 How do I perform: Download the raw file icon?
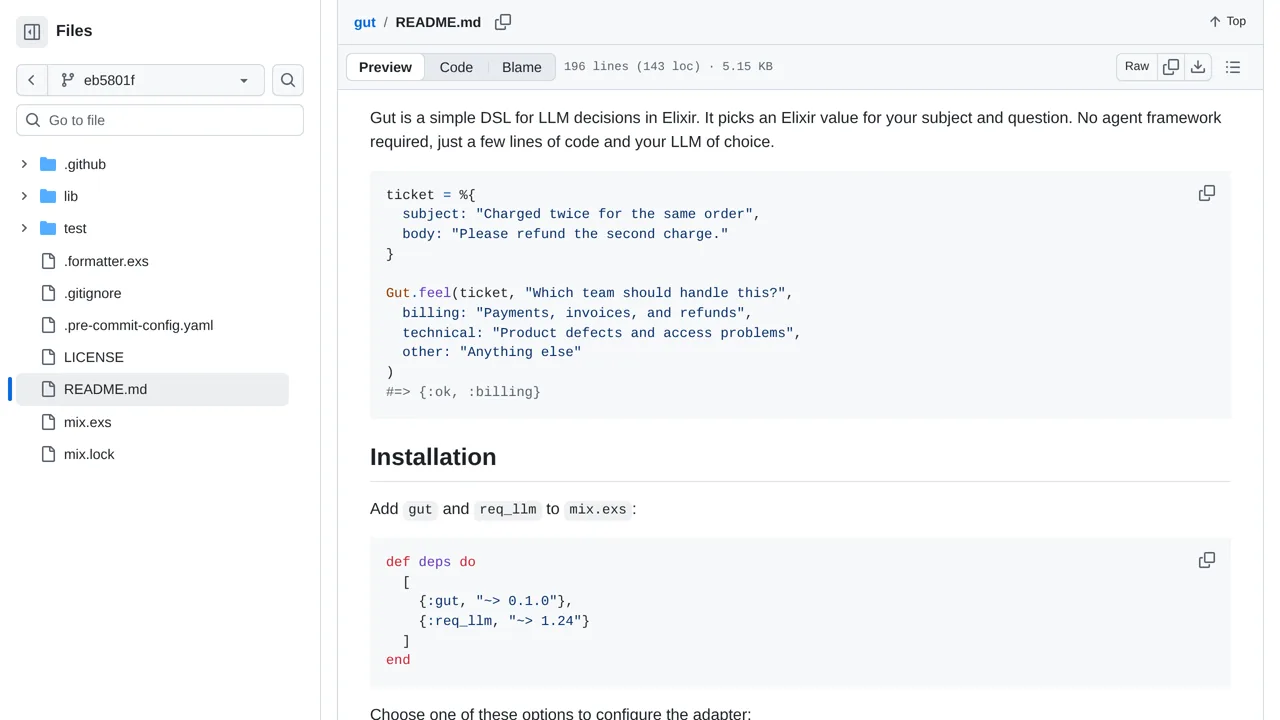[x=1198, y=67]
